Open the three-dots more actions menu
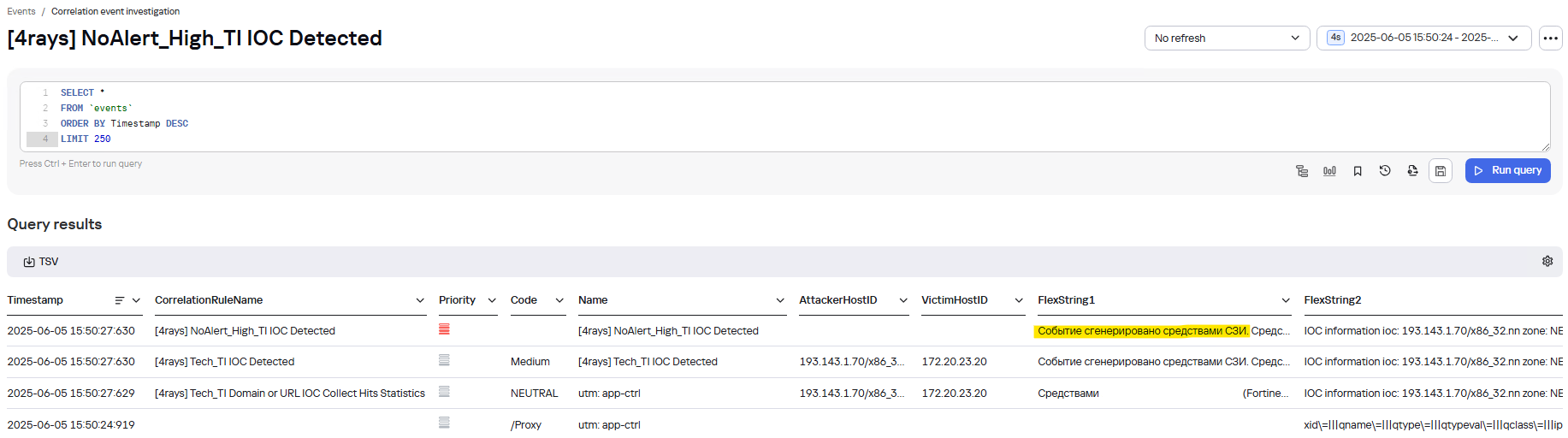Screen dimensions: 1568x438 pyautogui.click(x=1550, y=38)
